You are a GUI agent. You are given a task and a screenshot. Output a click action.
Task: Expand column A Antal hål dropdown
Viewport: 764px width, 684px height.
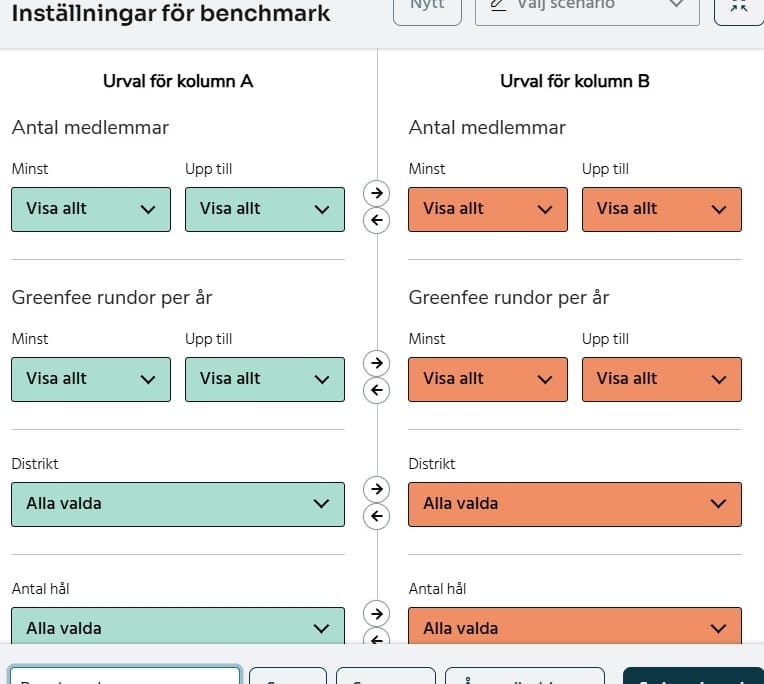(177, 628)
